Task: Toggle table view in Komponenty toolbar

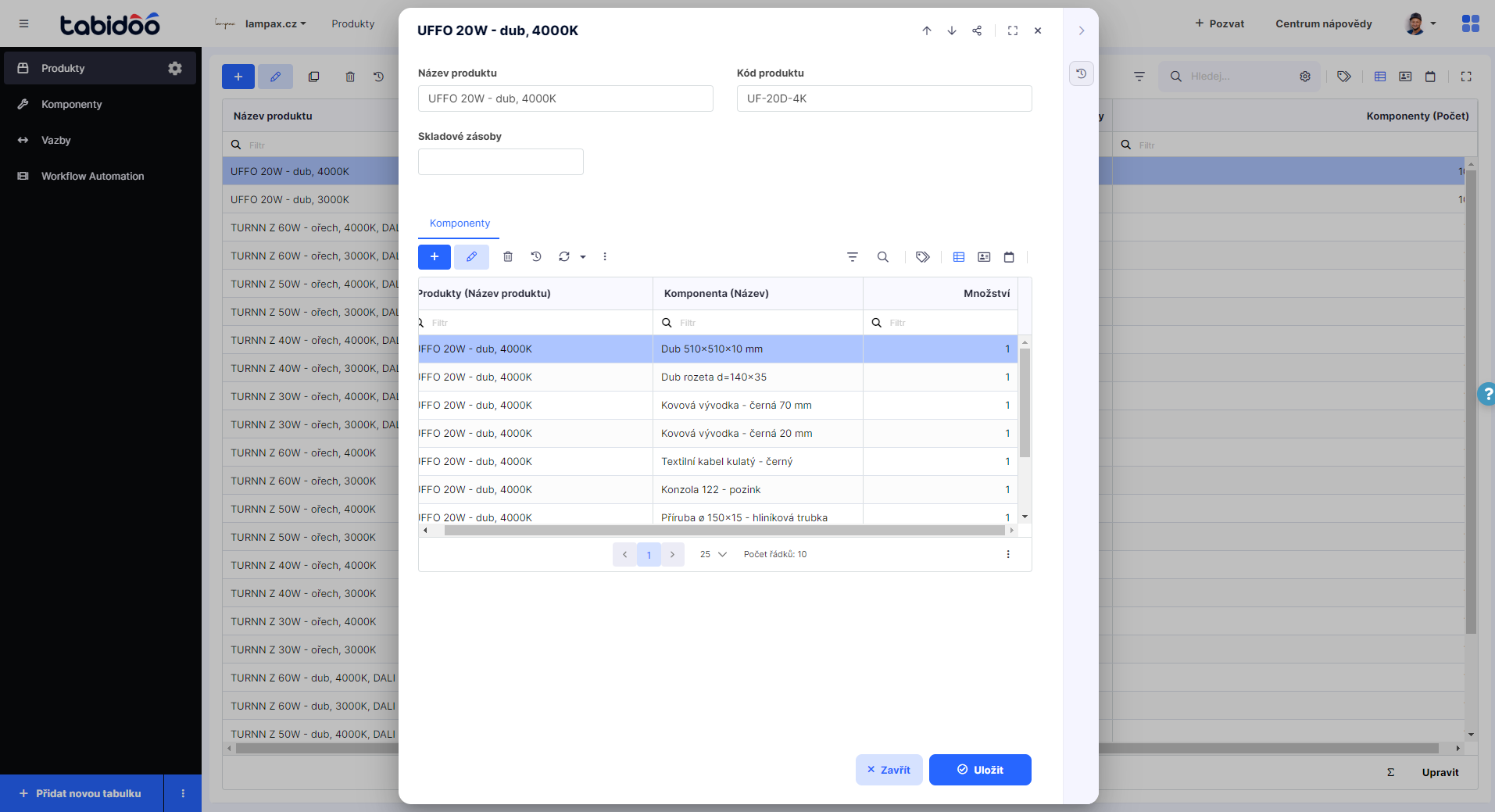Action: click(959, 257)
